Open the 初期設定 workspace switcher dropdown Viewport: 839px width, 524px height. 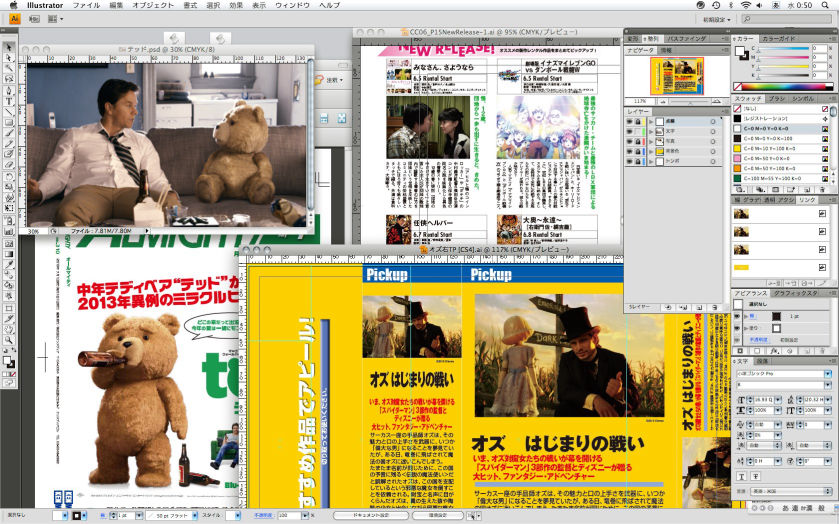(717, 19)
